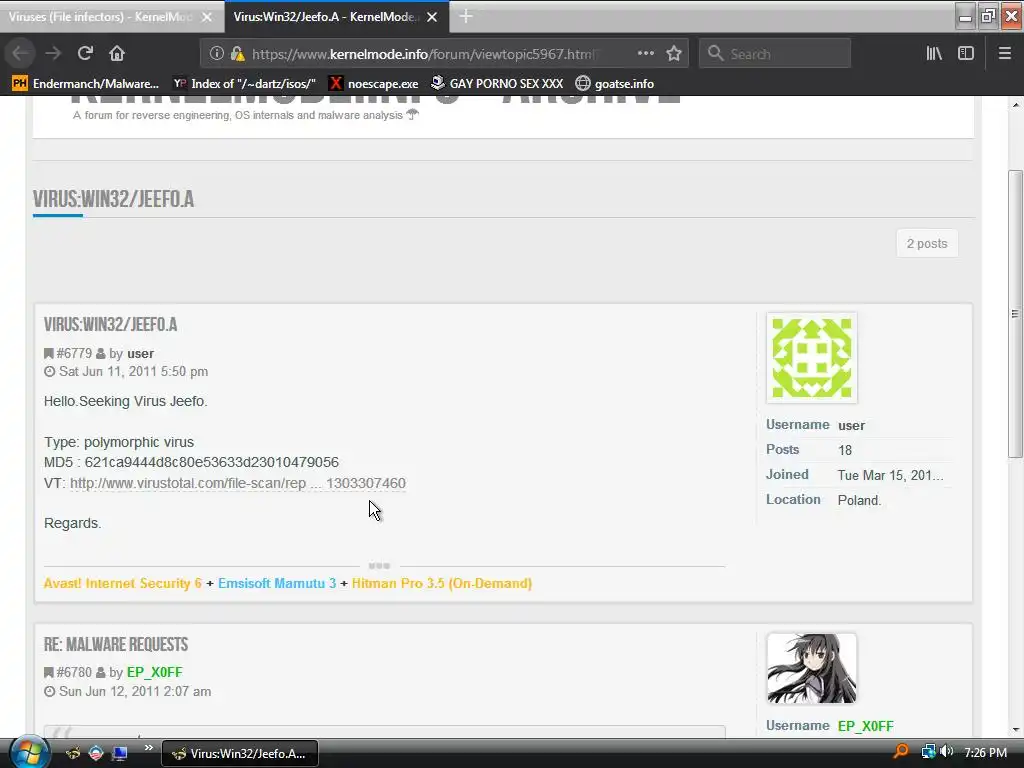Click the '2 posts' counter
Screen dimensions: 1024x768
927,244
